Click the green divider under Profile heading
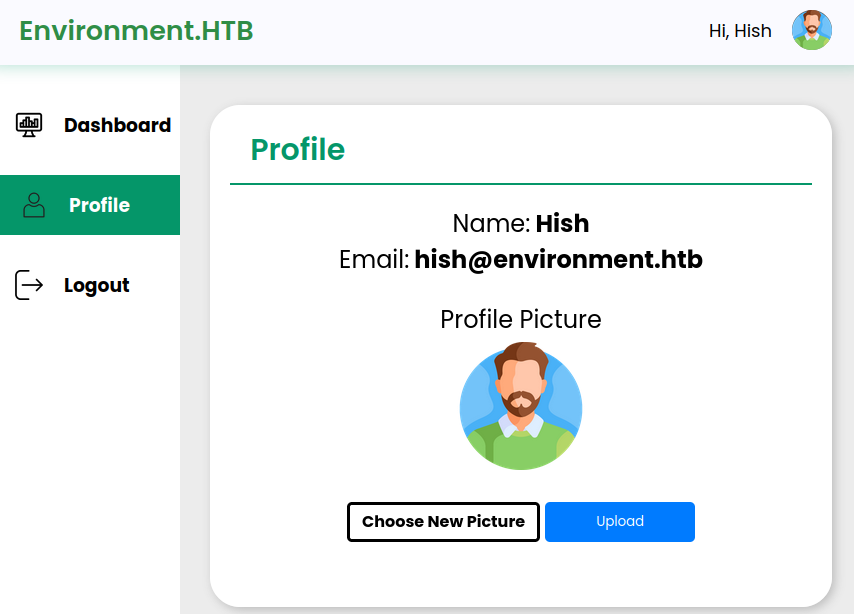 [x=520, y=184]
